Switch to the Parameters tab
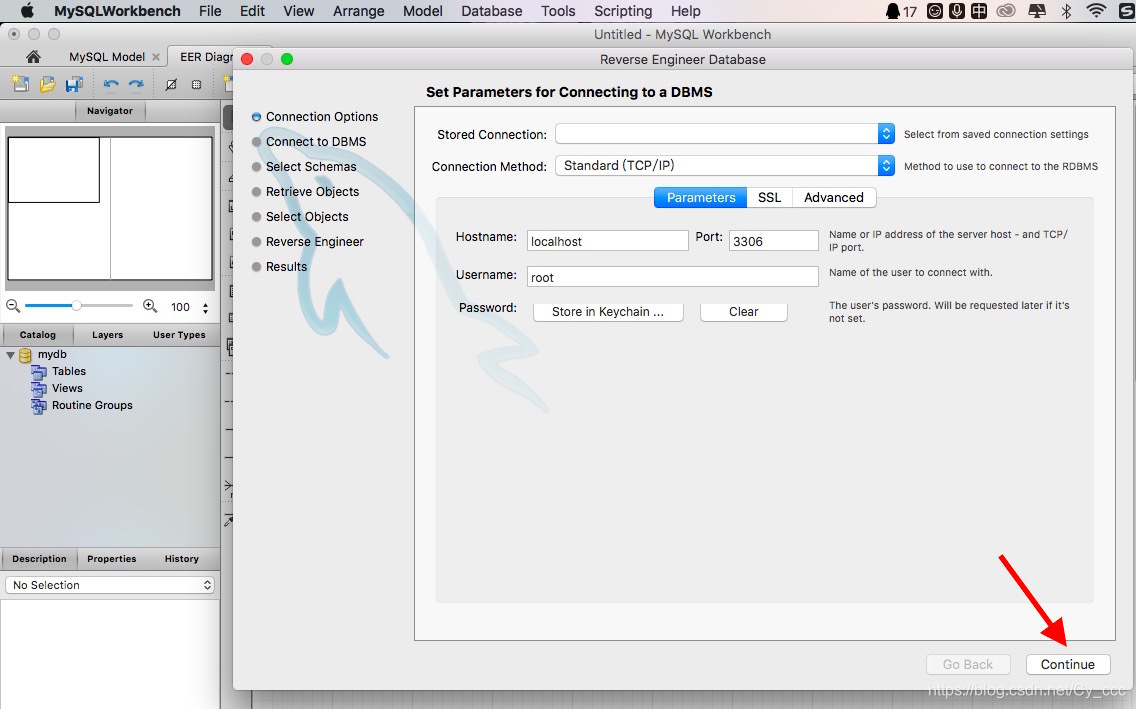 coord(701,198)
